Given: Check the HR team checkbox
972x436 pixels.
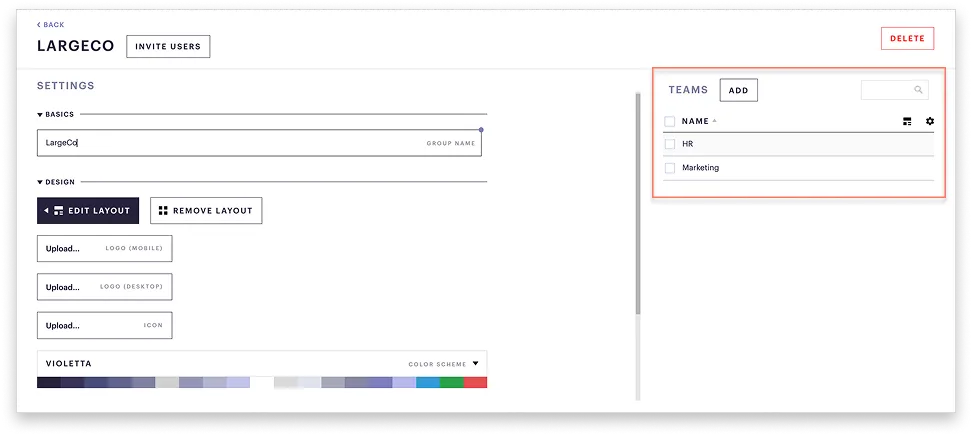Looking at the screenshot, I should [669, 144].
